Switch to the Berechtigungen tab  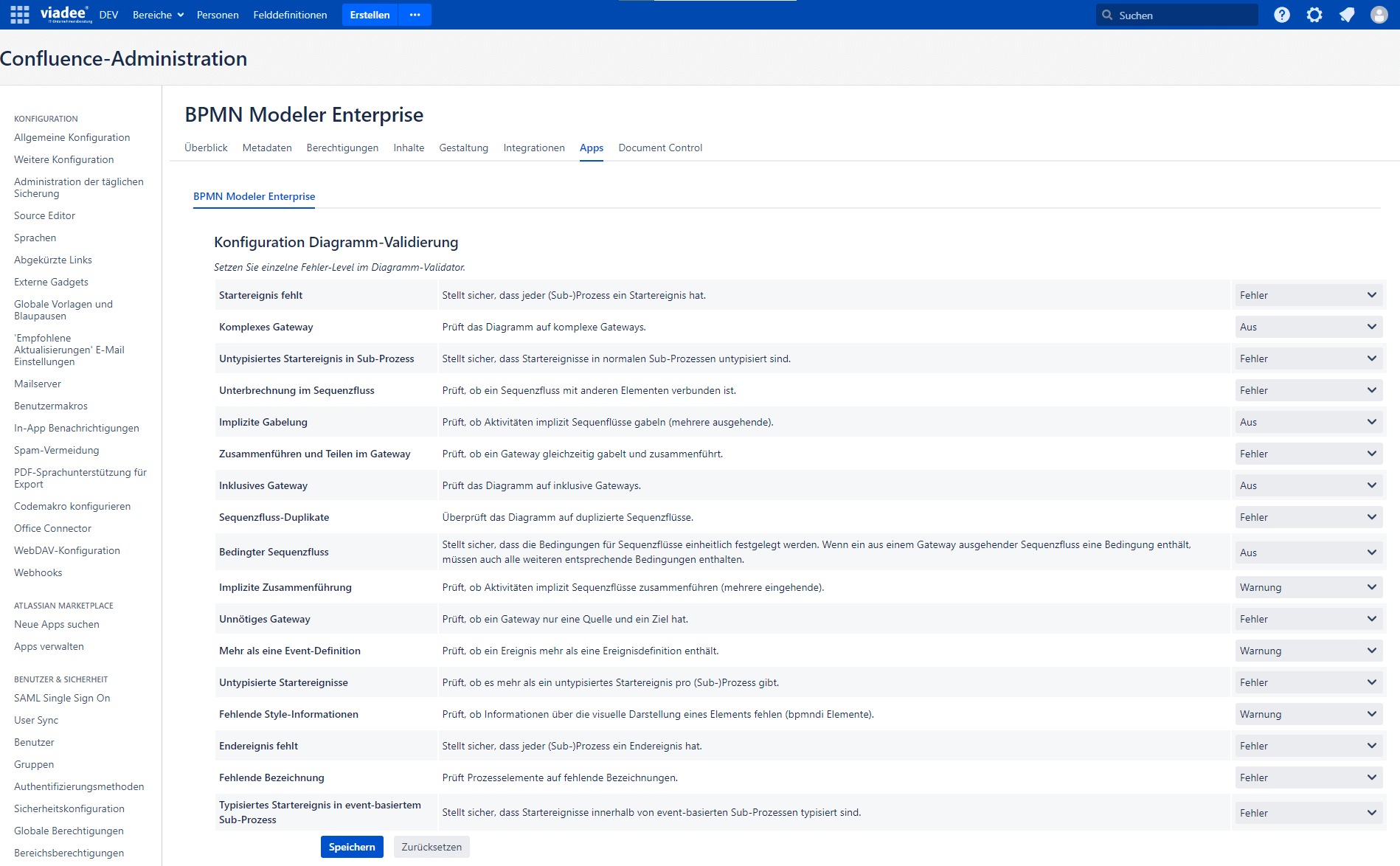(342, 148)
